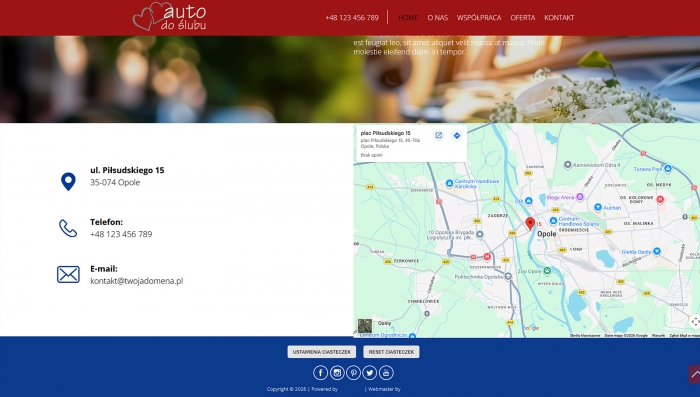This screenshot has height=397, width=700.
Task: Click the 'plac Piłsudskiego 15' title in the map card
Action: coord(386,133)
